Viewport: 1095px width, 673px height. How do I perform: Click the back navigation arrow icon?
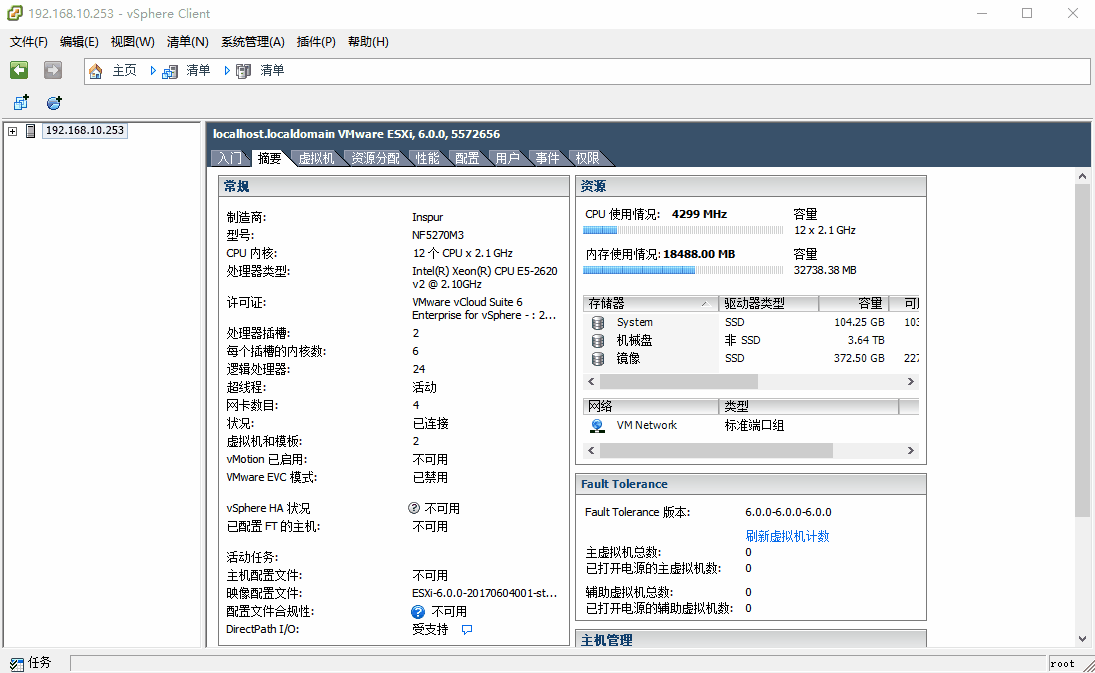coord(18,70)
